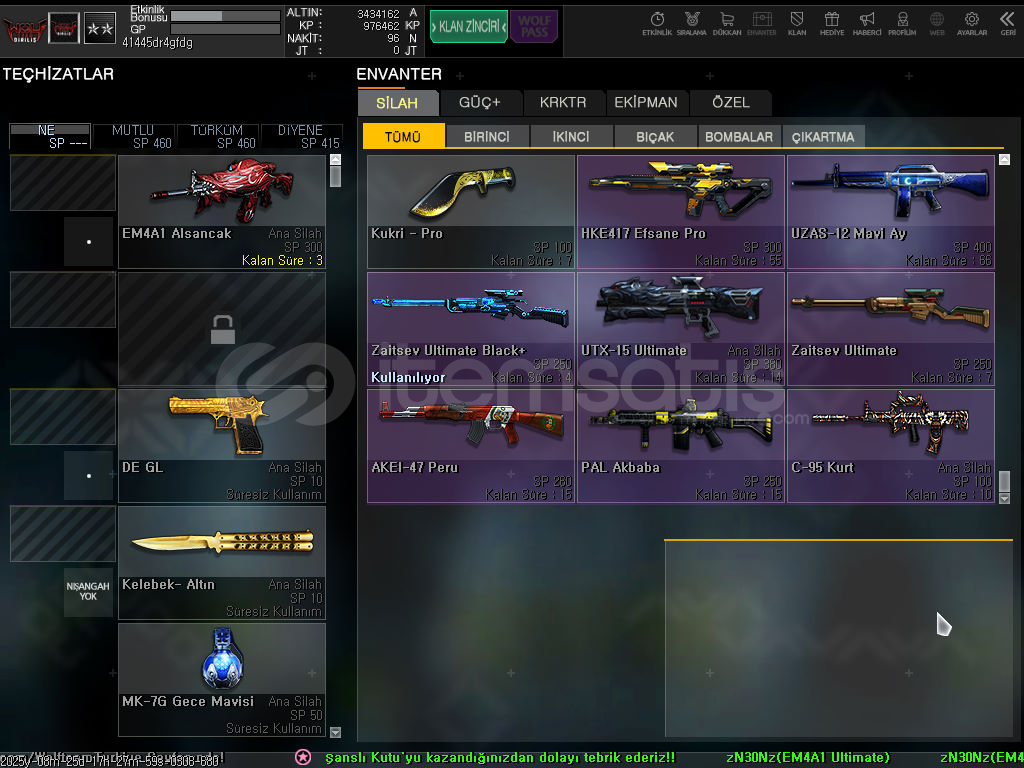Open the HABERCİ megaphone icon

pos(867,23)
